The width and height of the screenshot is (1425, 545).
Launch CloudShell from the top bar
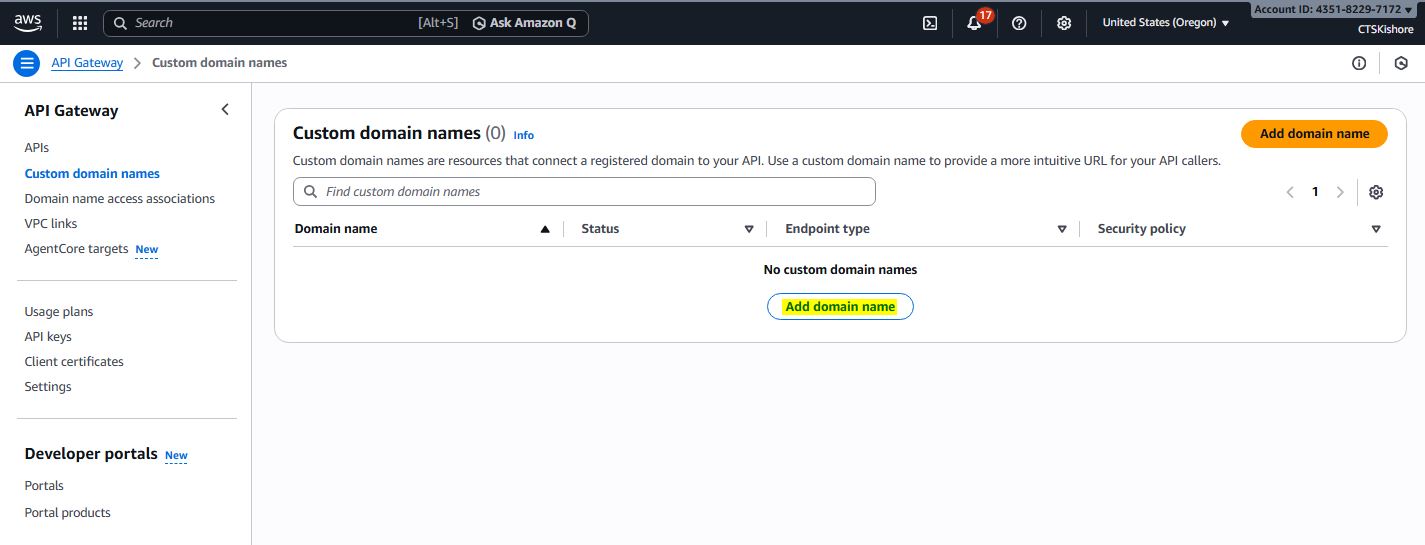click(x=930, y=23)
